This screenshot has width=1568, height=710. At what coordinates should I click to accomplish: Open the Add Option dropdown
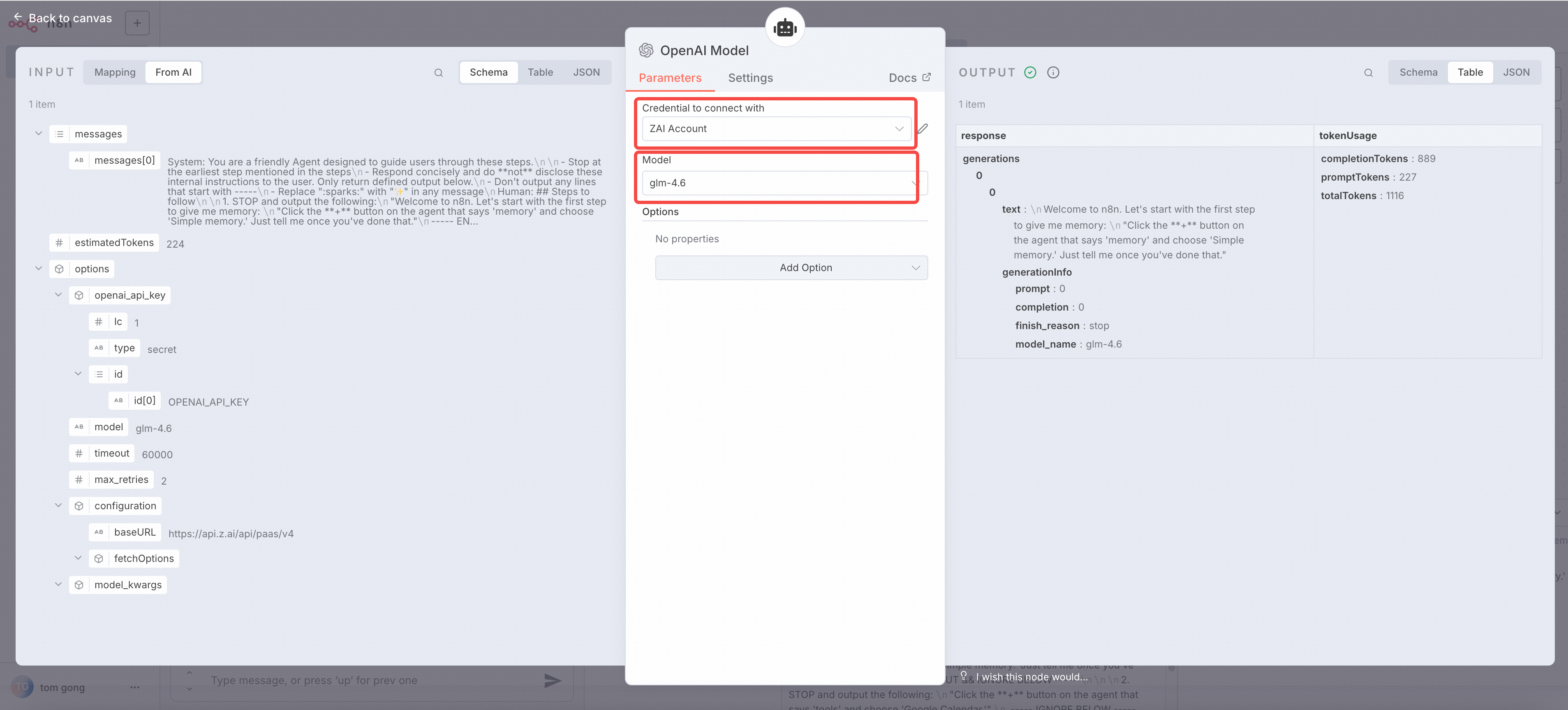(x=791, y=268)
